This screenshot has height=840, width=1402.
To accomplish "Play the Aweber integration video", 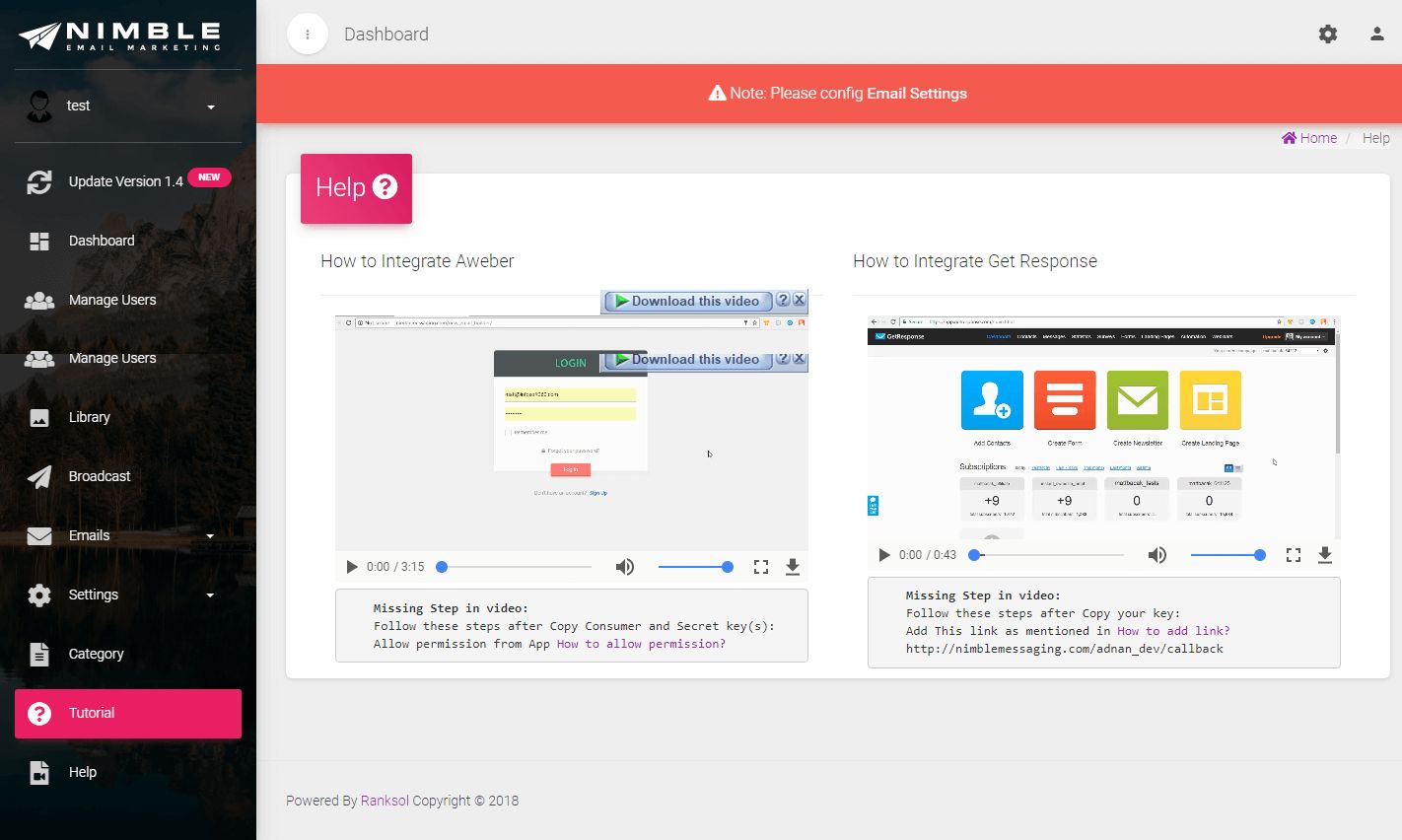I will tap(352, 567).
